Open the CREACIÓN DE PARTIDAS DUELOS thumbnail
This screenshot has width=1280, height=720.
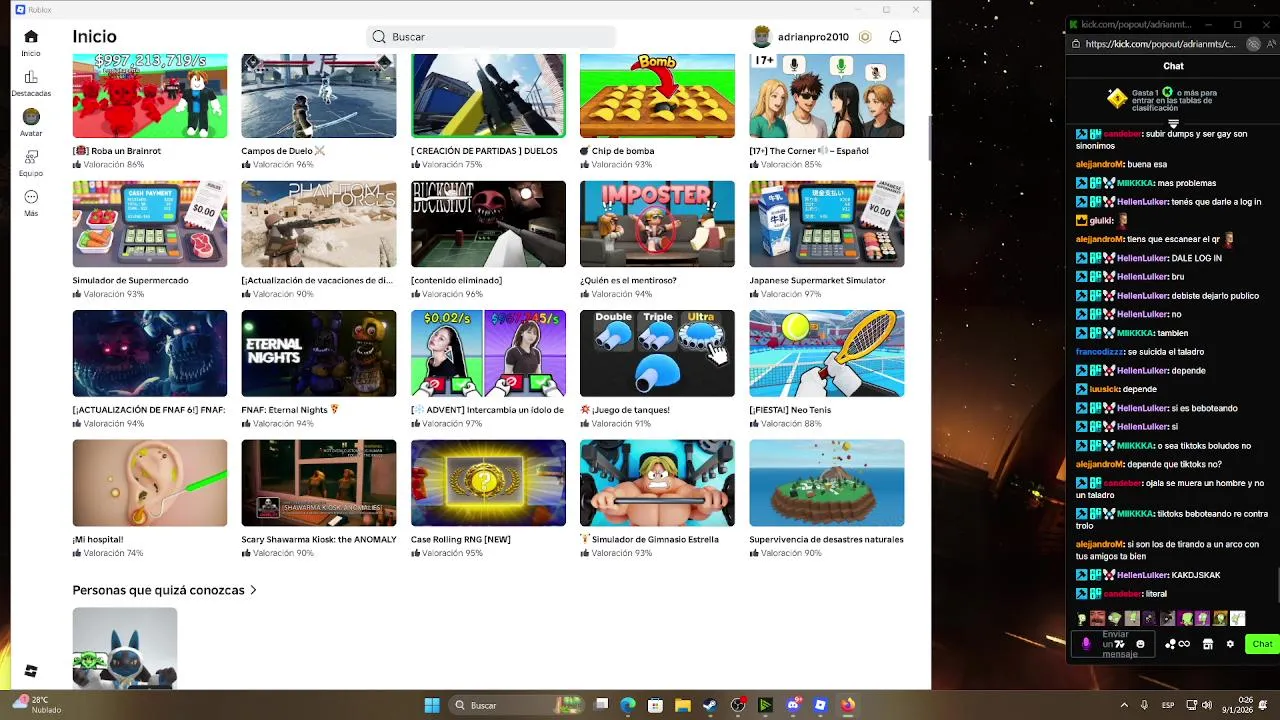(x=488, y=96)
